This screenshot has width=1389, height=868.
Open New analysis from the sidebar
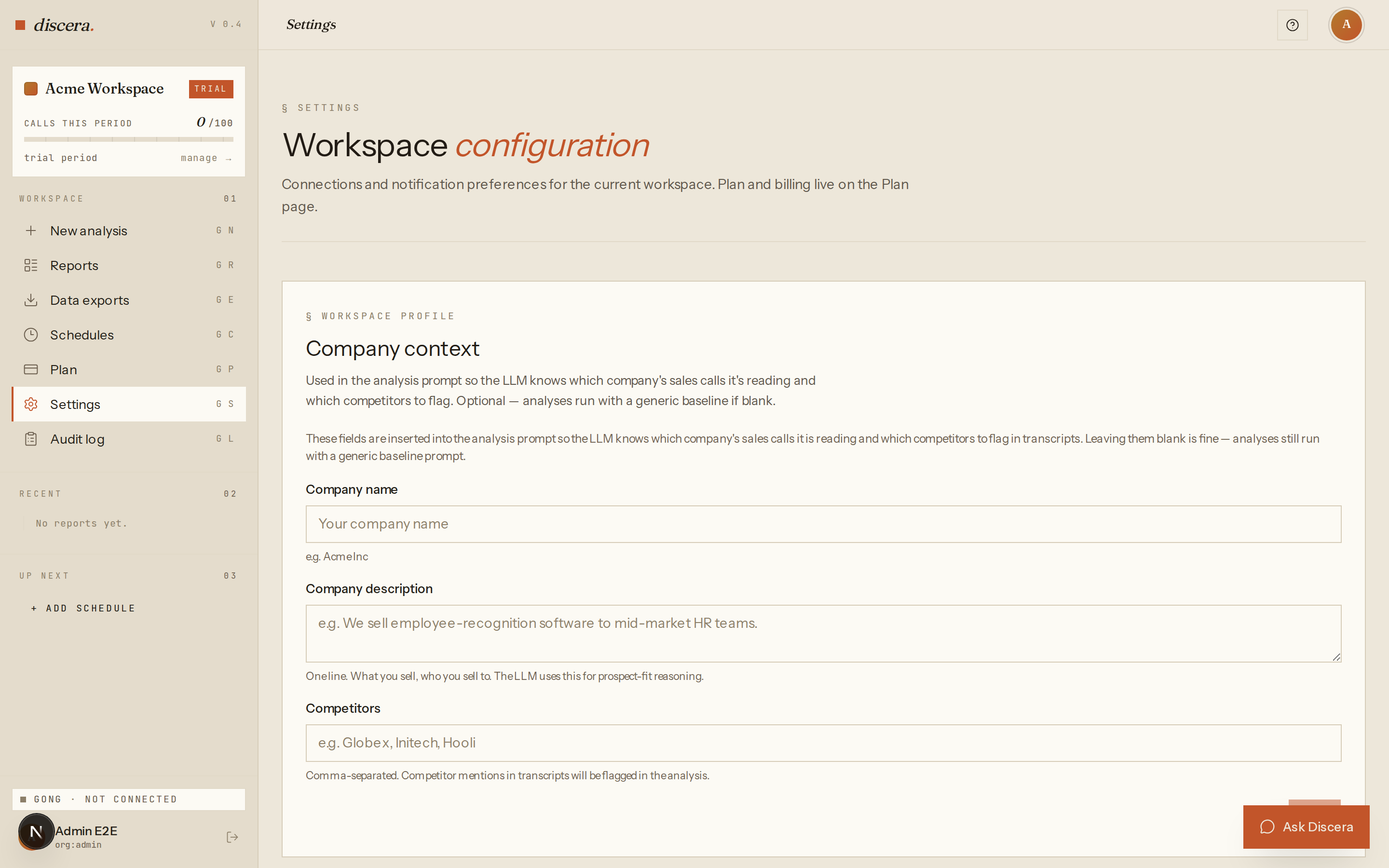point(129,230)
